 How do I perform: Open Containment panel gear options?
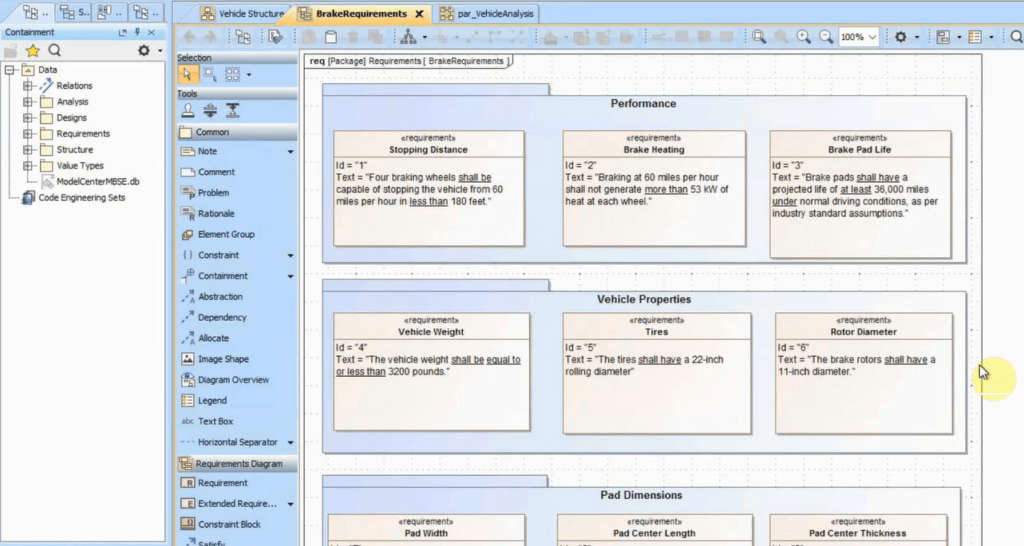[x=144, y=50]
